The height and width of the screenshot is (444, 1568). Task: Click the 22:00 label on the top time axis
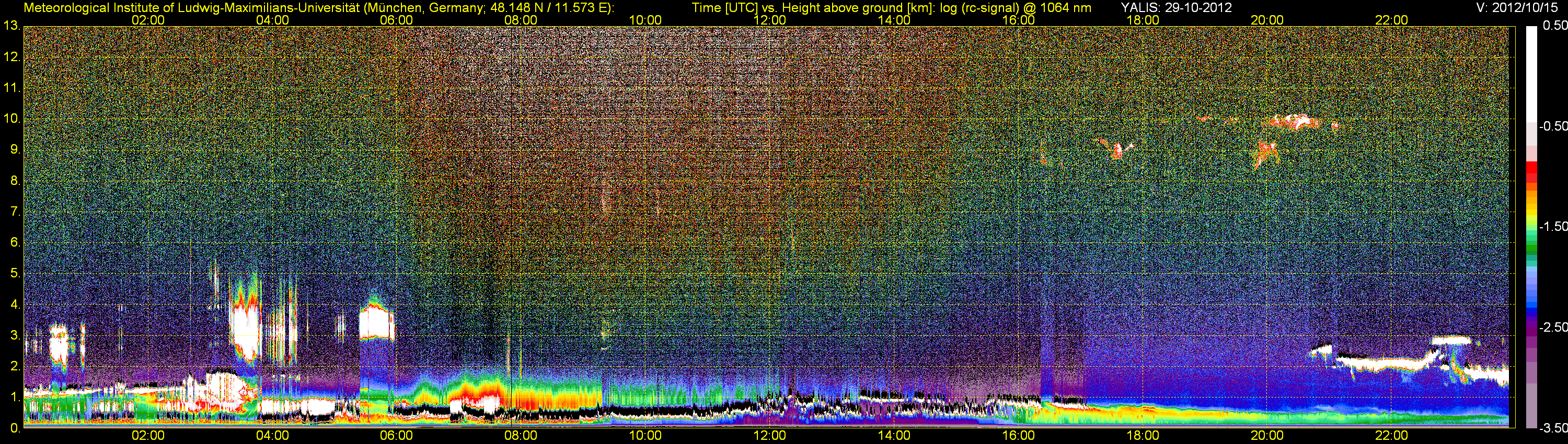point(1391,20)
